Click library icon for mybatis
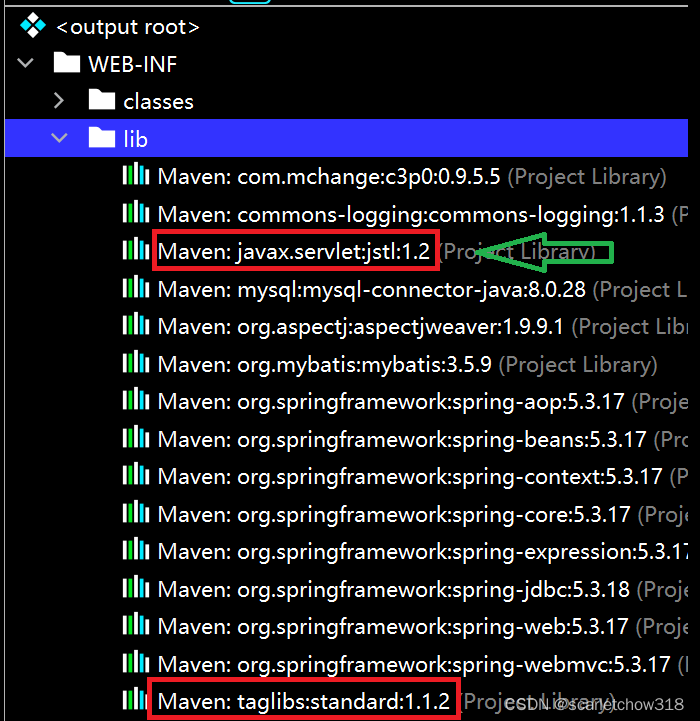 pos(136,362)
